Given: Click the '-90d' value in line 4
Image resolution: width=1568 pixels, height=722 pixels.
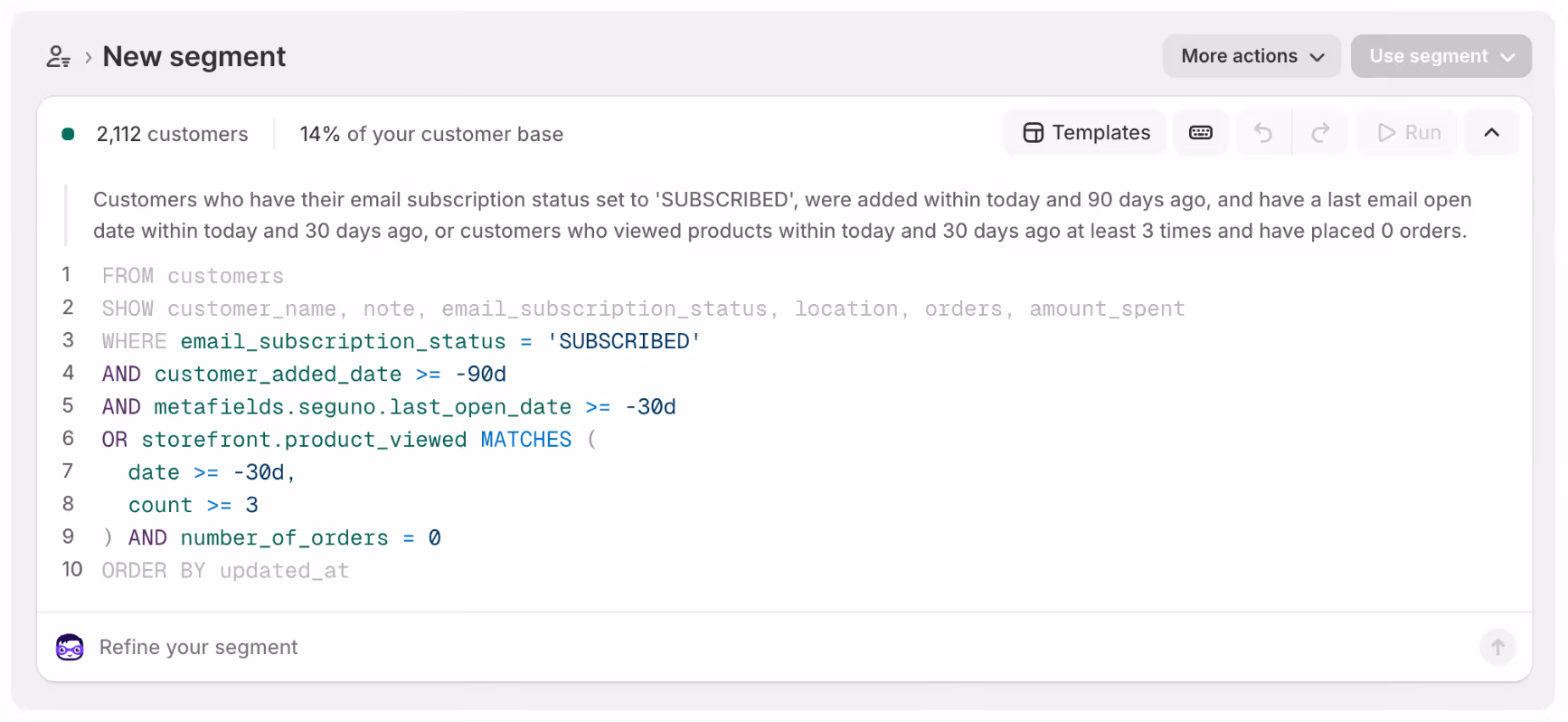Looking at the screenshot, I should tap(481, 374).
